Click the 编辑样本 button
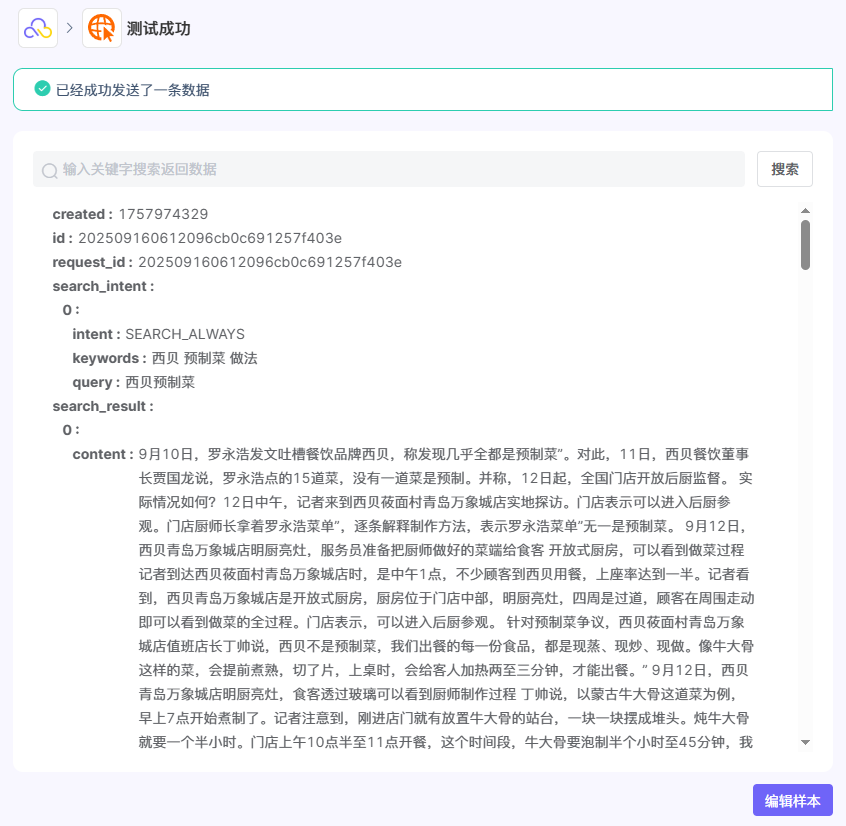This screenshot has width=846, height=826. tap(792, 800)
